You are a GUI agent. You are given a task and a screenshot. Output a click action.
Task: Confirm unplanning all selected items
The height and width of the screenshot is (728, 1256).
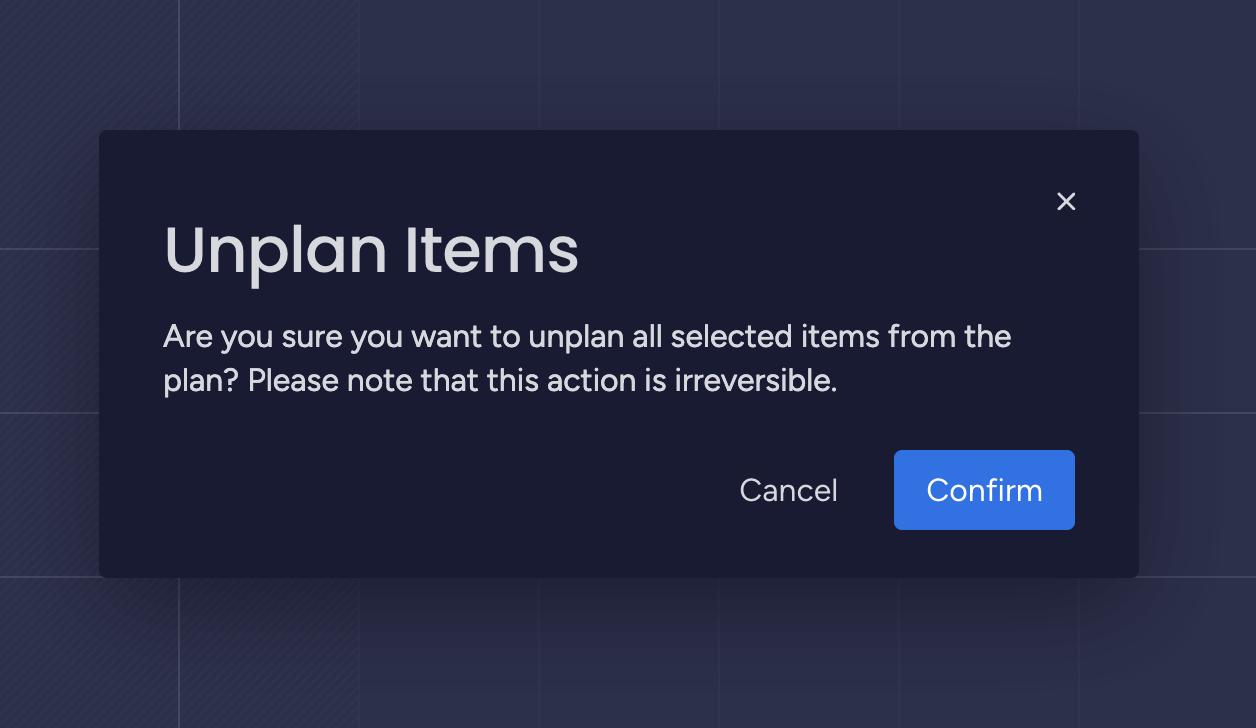tap(984, 490)
